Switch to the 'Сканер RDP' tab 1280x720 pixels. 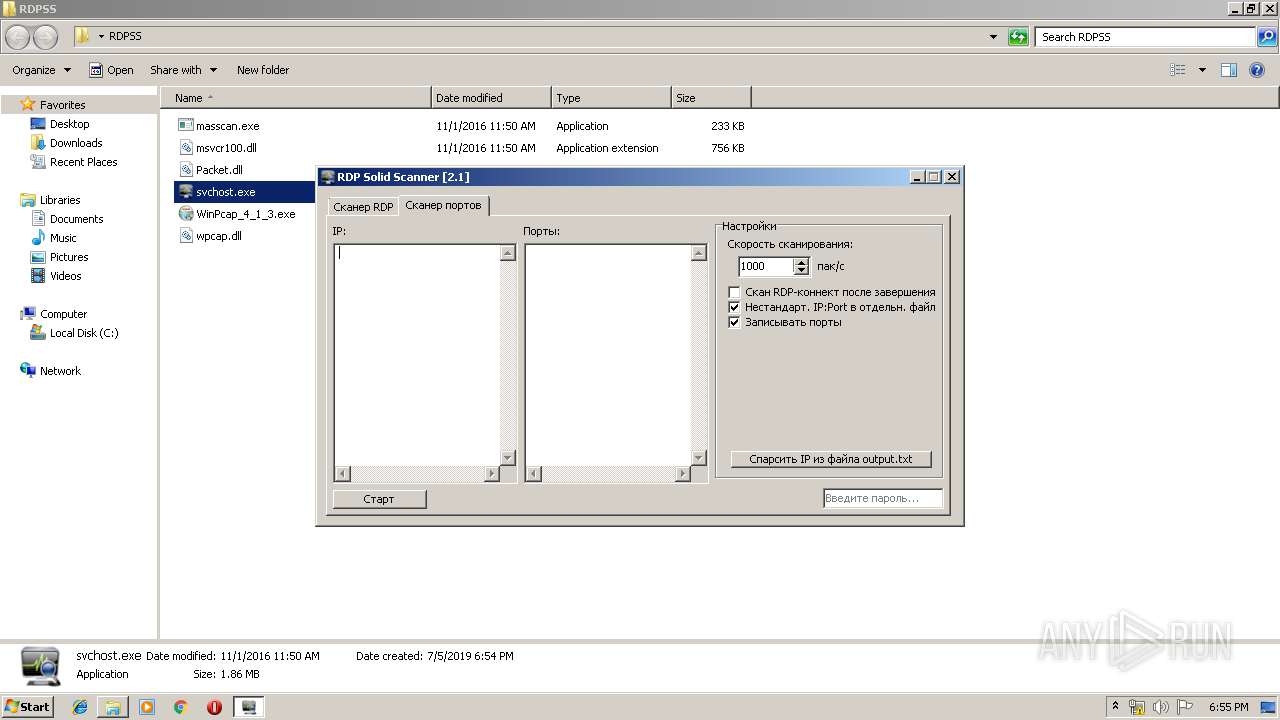pos(363,207)
